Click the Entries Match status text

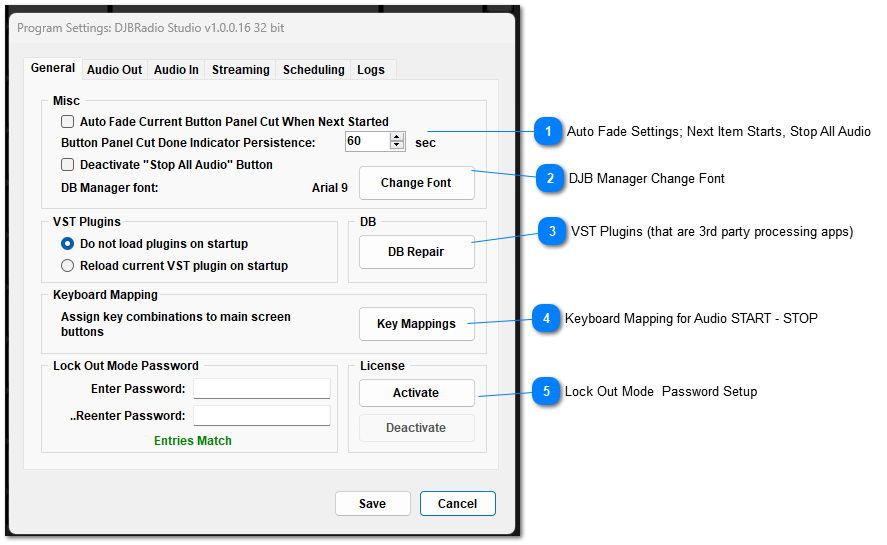point(193,441)
